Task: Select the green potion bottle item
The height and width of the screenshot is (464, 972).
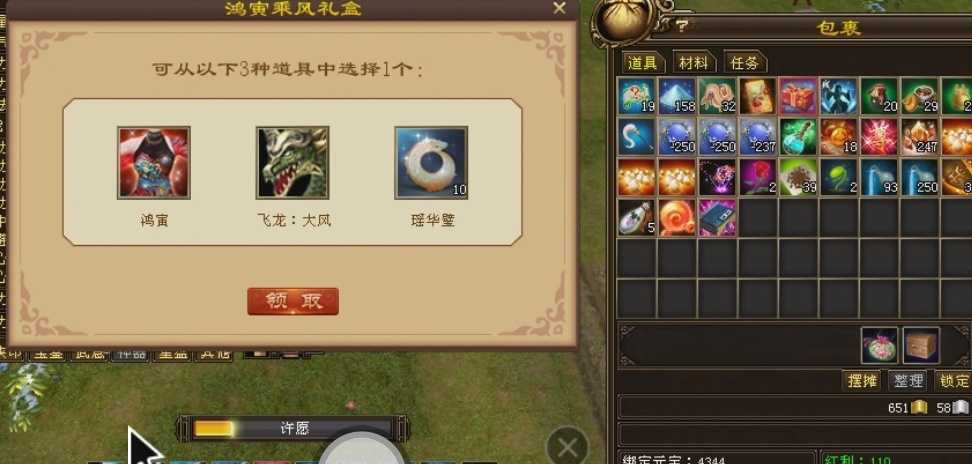Action: [x=798, y=137]
